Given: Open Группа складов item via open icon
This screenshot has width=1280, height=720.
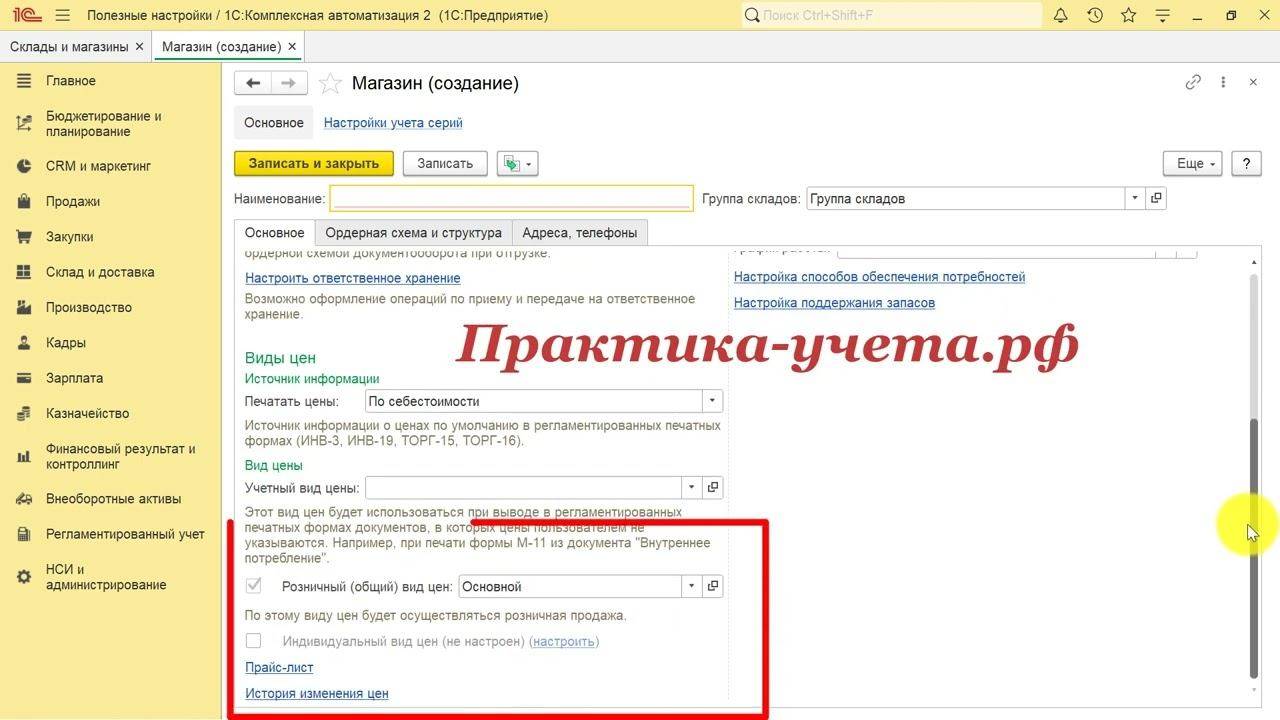Looking at the screenshot, I should 1156,198.
